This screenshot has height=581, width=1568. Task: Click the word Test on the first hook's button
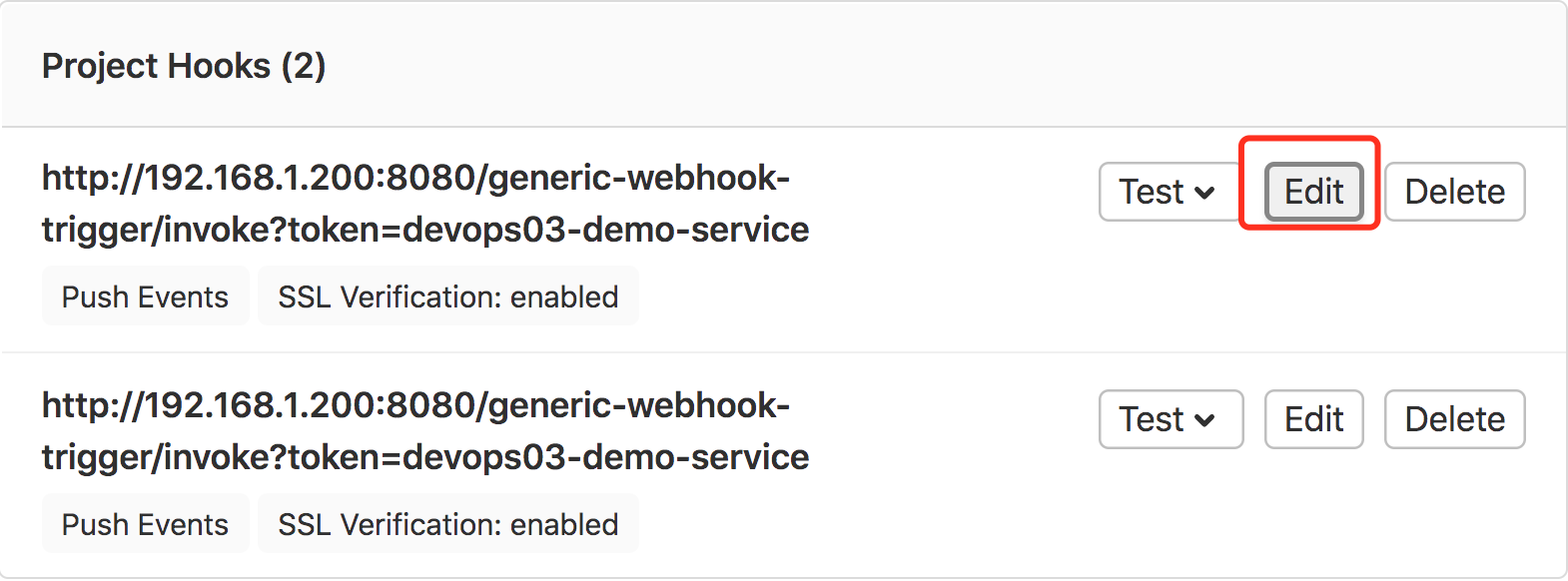1151,192
